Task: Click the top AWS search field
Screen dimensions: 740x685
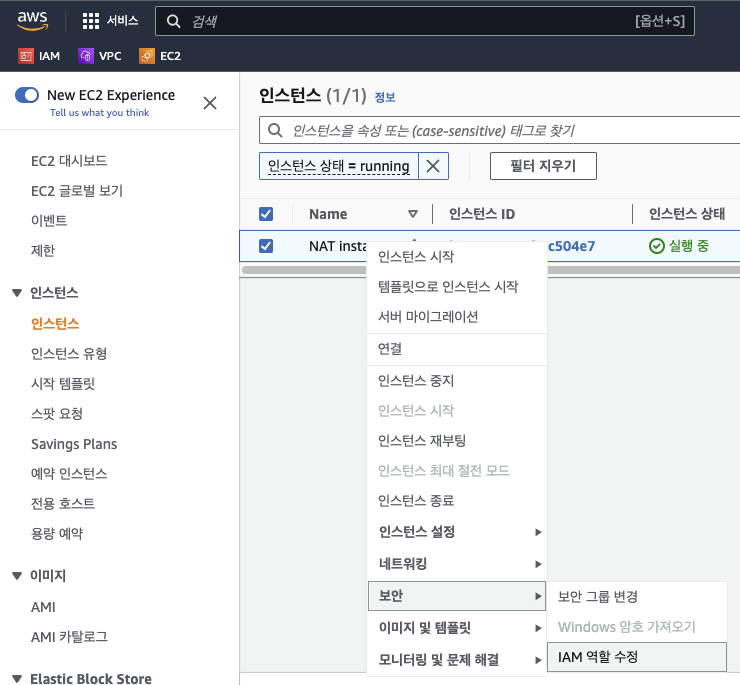Action: [x=425, y=21]
